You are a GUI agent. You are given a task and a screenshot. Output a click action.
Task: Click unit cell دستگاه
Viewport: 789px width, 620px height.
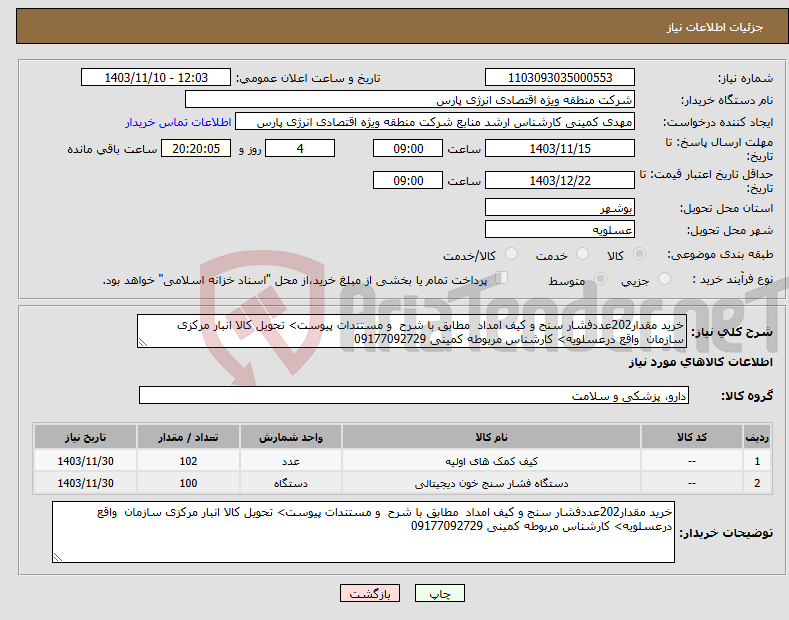[291, 483]
